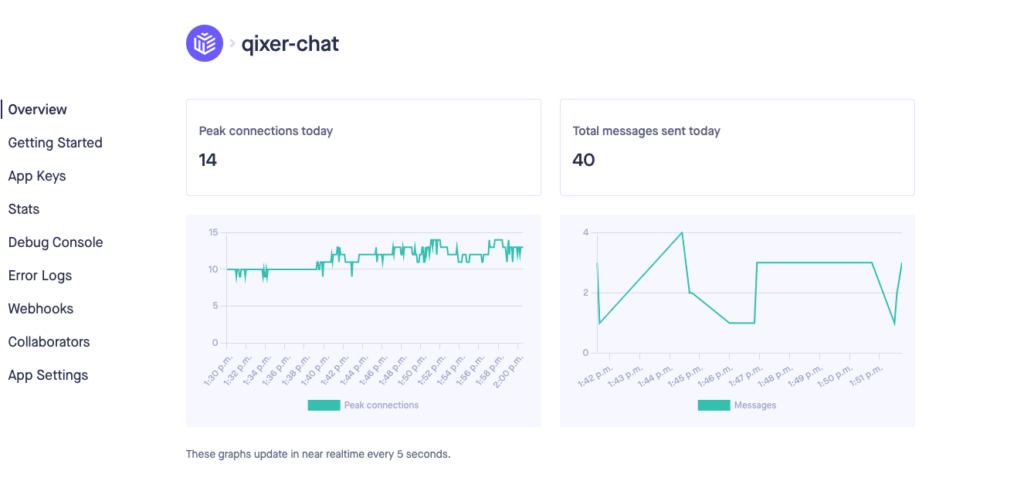
Task: Click the purple Pusher app logo icon
Action: 204,43
